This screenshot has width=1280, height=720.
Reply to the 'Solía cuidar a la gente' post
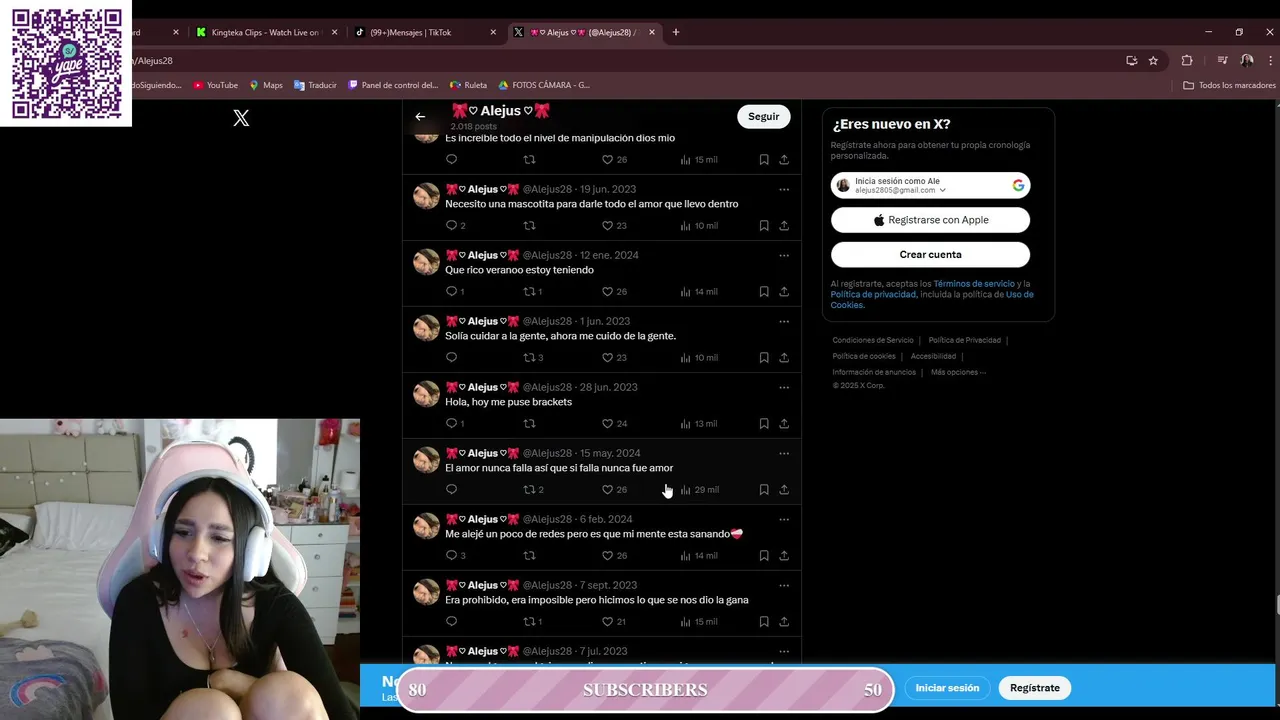(x=451, y=358)
